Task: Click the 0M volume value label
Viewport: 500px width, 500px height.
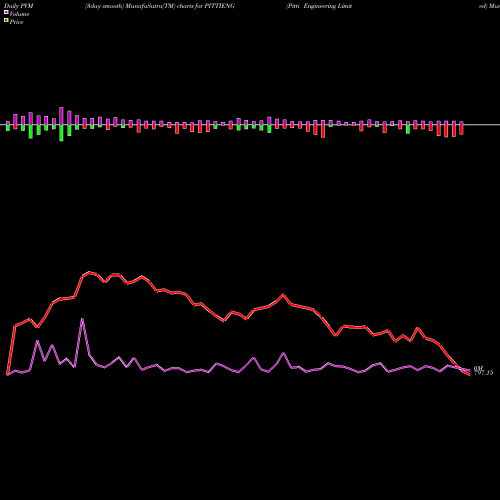Action: (478, 368)
